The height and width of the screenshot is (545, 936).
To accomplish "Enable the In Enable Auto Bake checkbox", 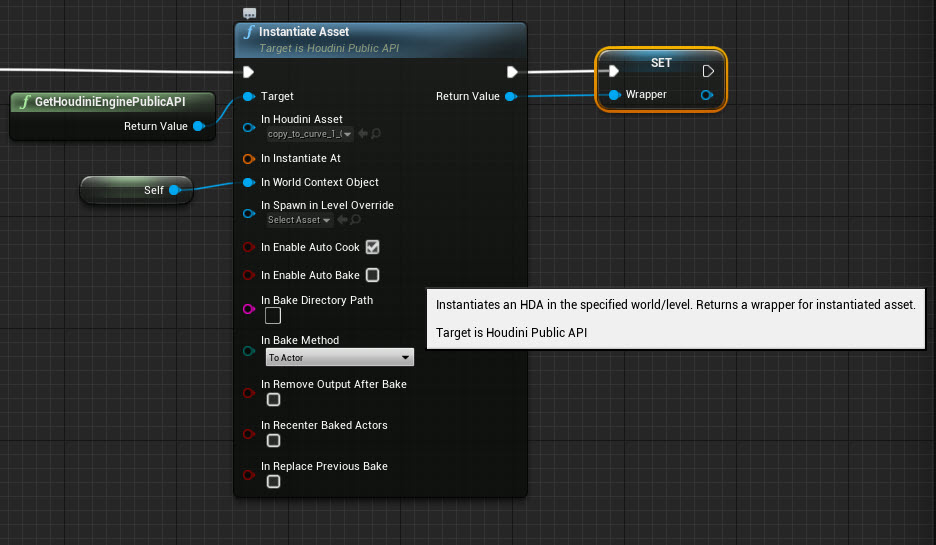I will click(372, 275).
